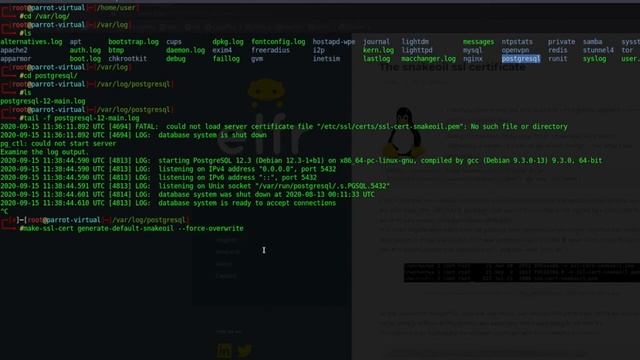This screenshot has height=360, width=640.
Task: Click the '#cd postgresql/' command line
Action: 48,76
